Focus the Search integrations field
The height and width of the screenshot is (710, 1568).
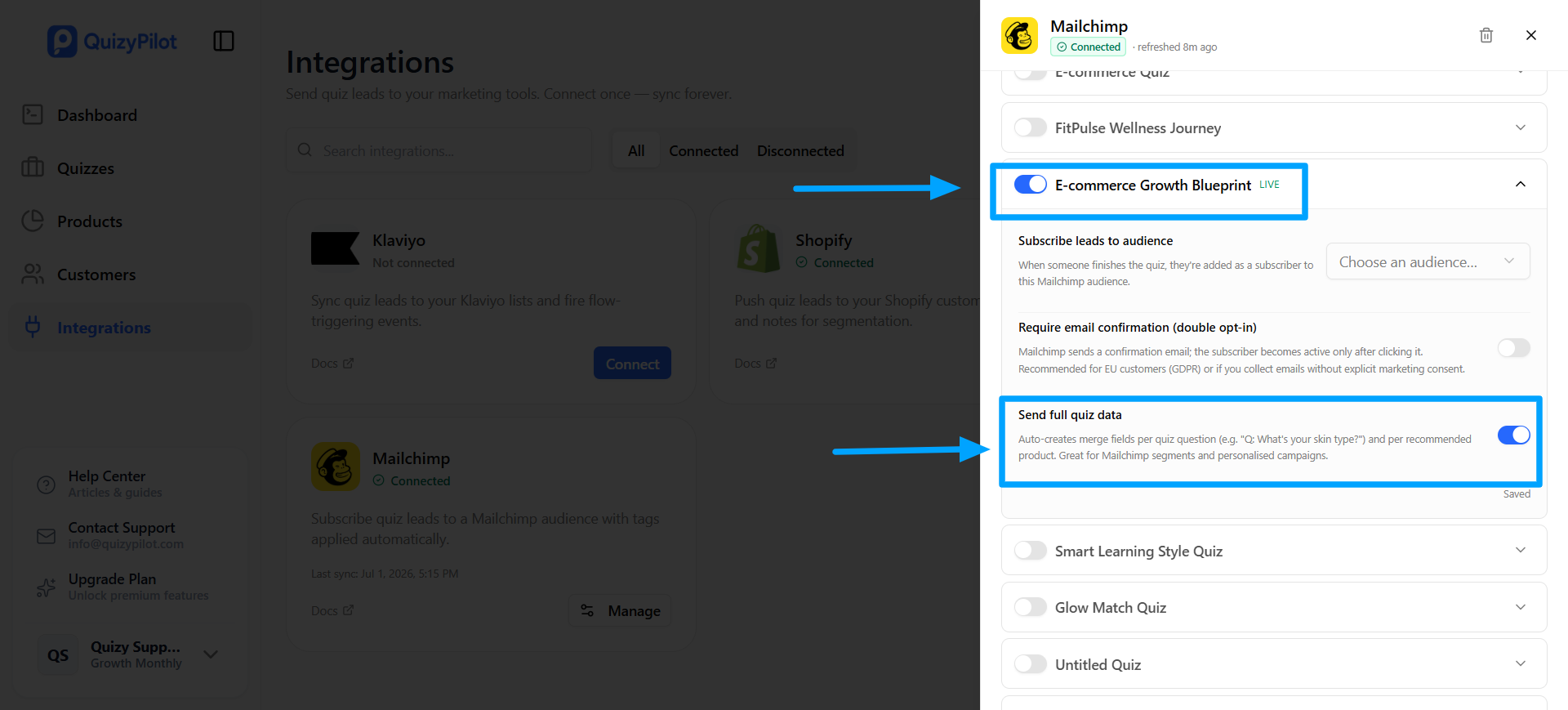coord(439,150)
